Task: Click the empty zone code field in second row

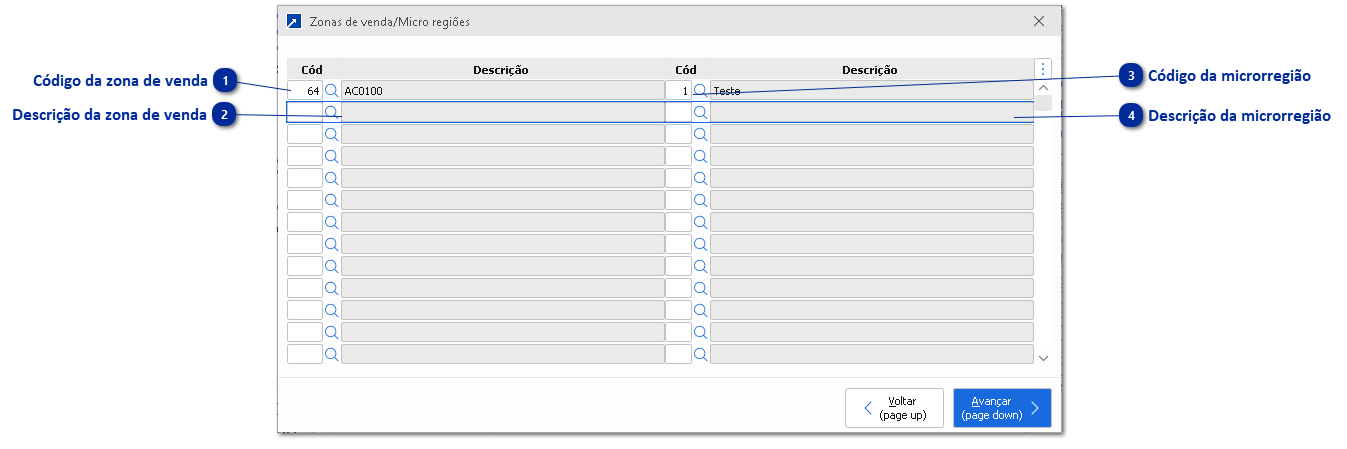Action: pyautogui.click(x=305, y=112)
